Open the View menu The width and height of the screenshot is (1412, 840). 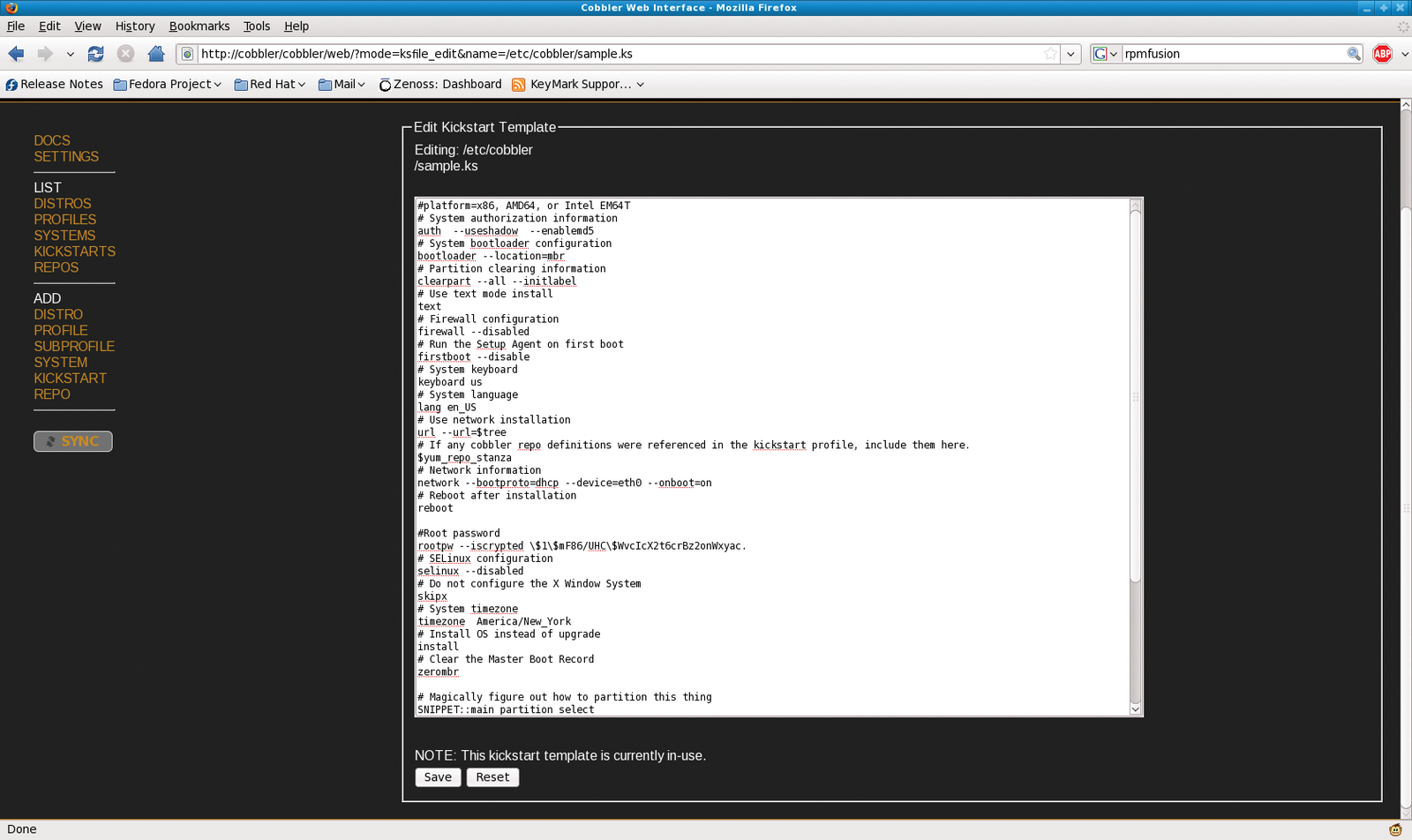coord(87,26)
